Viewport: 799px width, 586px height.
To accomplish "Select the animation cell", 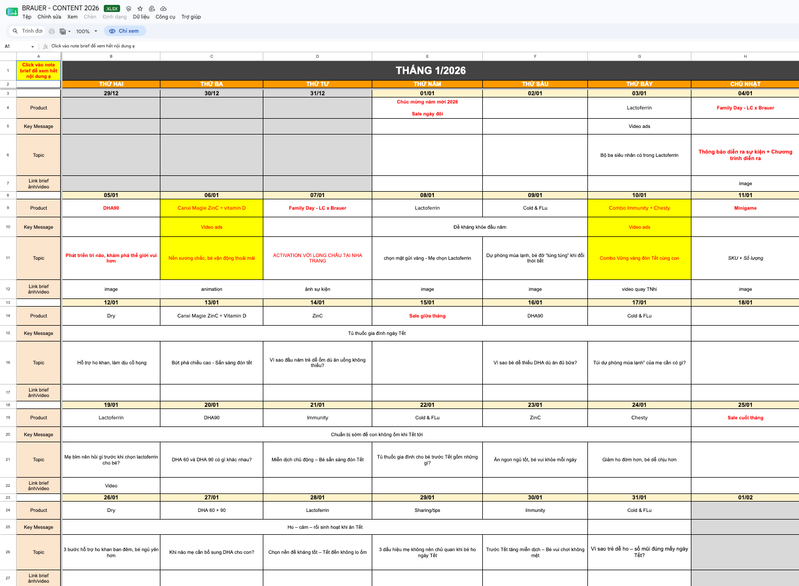I will click(x=211, y=289).
